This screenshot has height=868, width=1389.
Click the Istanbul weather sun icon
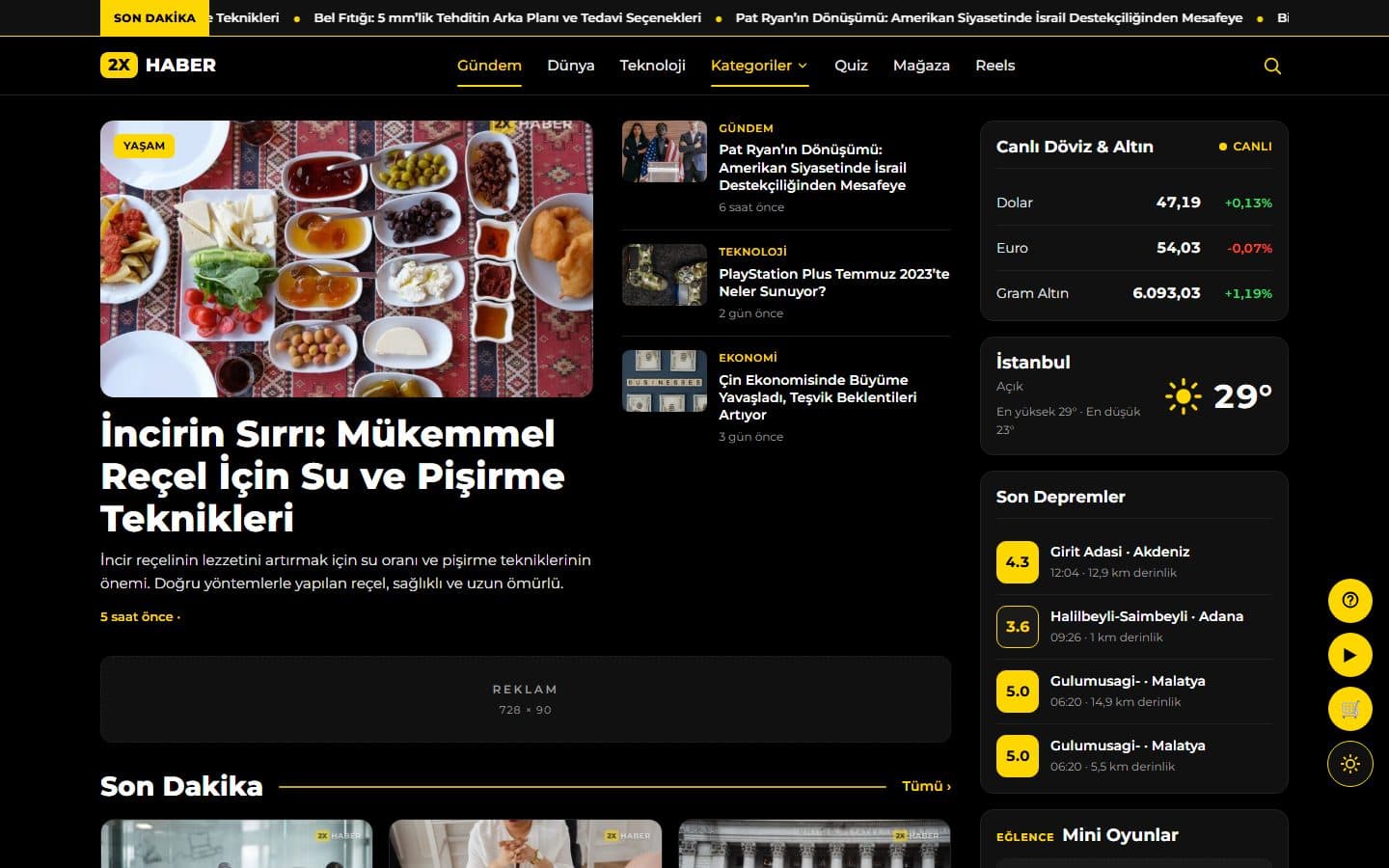click(x=1183, y=396)
